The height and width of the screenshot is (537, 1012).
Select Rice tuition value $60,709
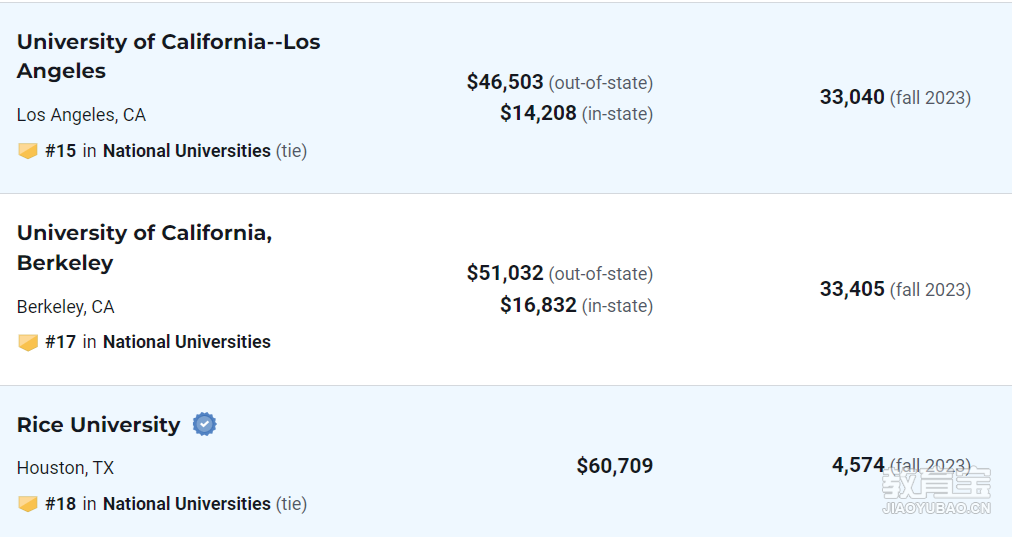[x=615, y=465]
